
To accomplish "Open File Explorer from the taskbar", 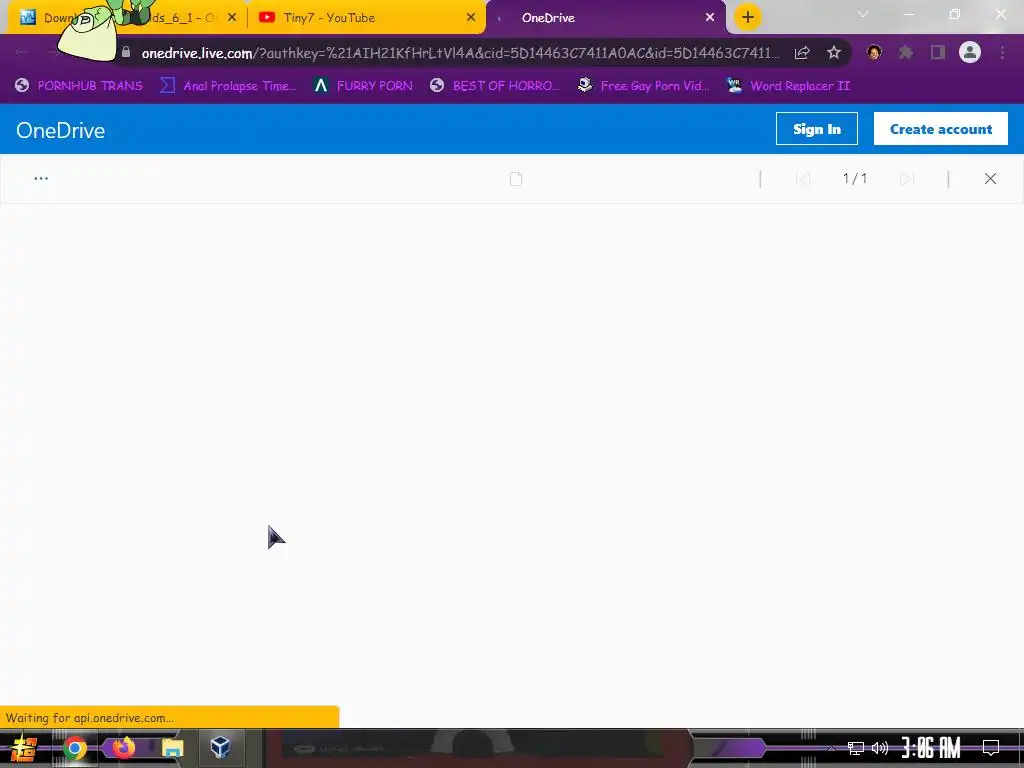I will [x=172, y=748].
